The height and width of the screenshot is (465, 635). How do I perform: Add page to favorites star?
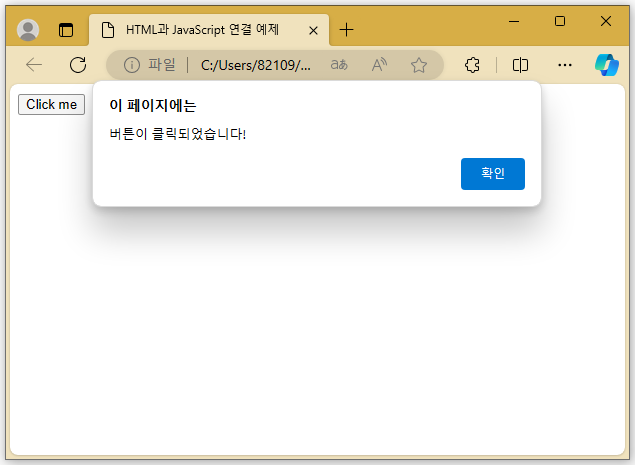(419, 65)
